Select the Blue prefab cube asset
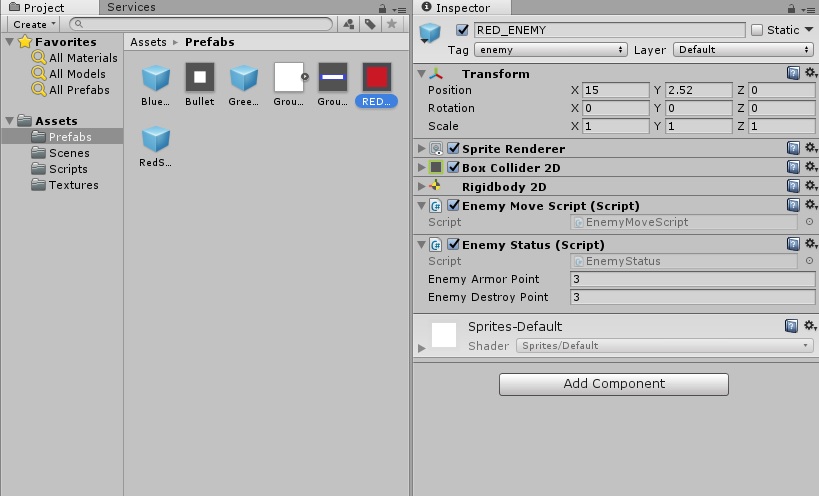The image size is (819, 496). (x=156, y=78)
